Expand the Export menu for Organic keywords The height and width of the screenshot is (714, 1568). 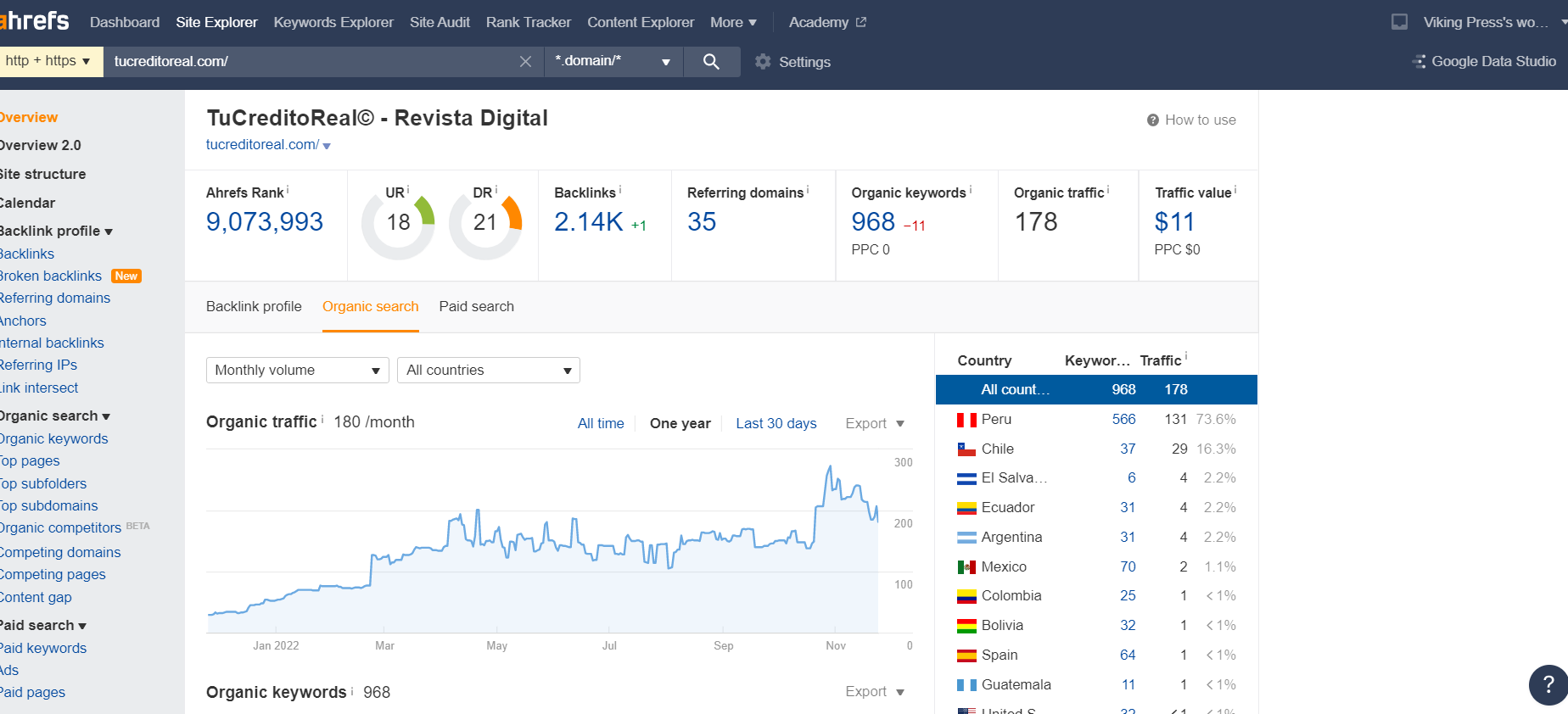click(x=875, y=692)
